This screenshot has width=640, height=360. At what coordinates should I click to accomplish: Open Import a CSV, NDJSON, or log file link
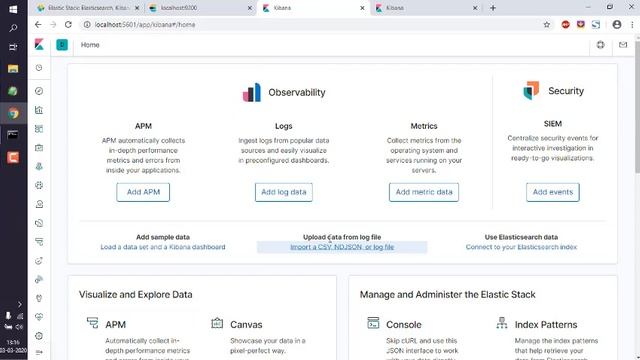342,247
